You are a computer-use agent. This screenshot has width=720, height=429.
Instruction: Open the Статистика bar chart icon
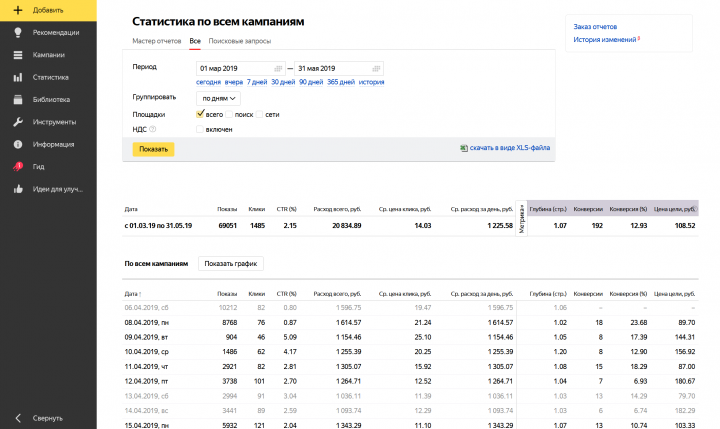18,77
